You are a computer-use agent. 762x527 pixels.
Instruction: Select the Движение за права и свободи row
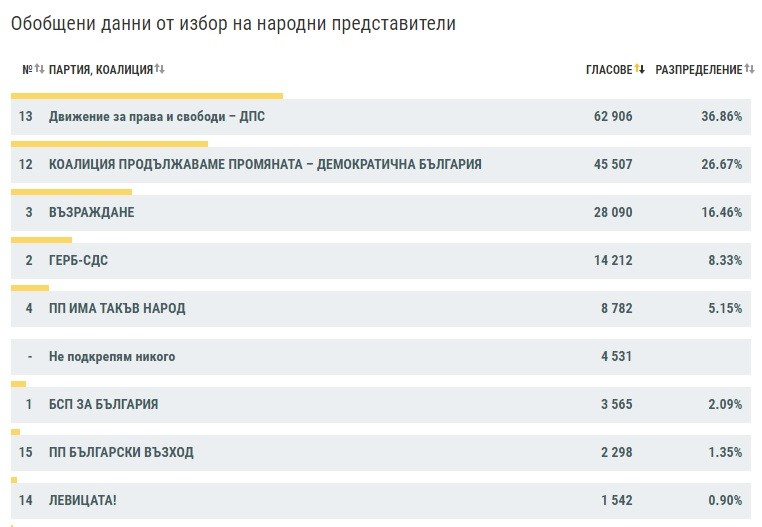pyautogui.click(x=157, y=117)
